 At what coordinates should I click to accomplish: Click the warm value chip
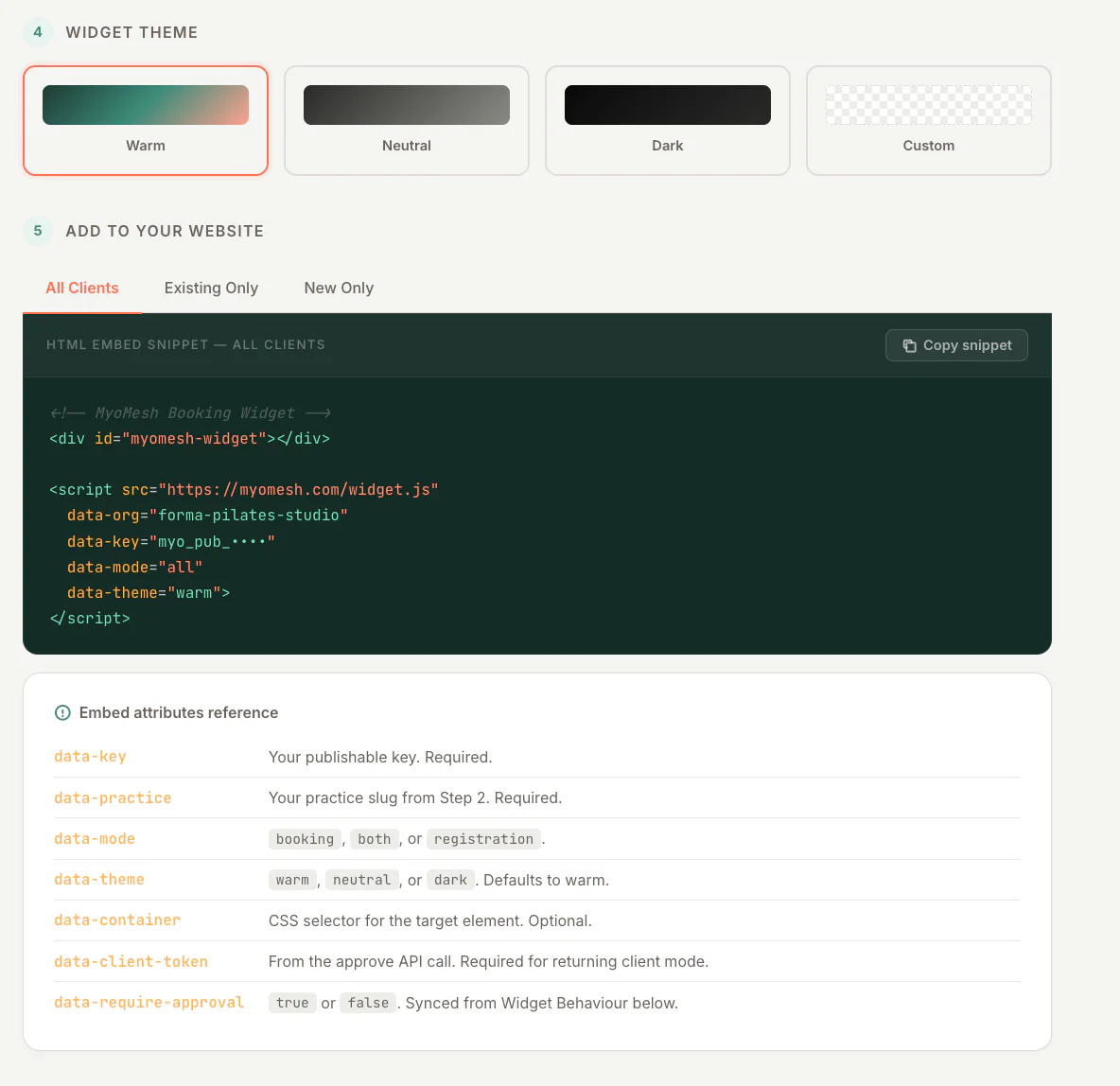point(292,880)
